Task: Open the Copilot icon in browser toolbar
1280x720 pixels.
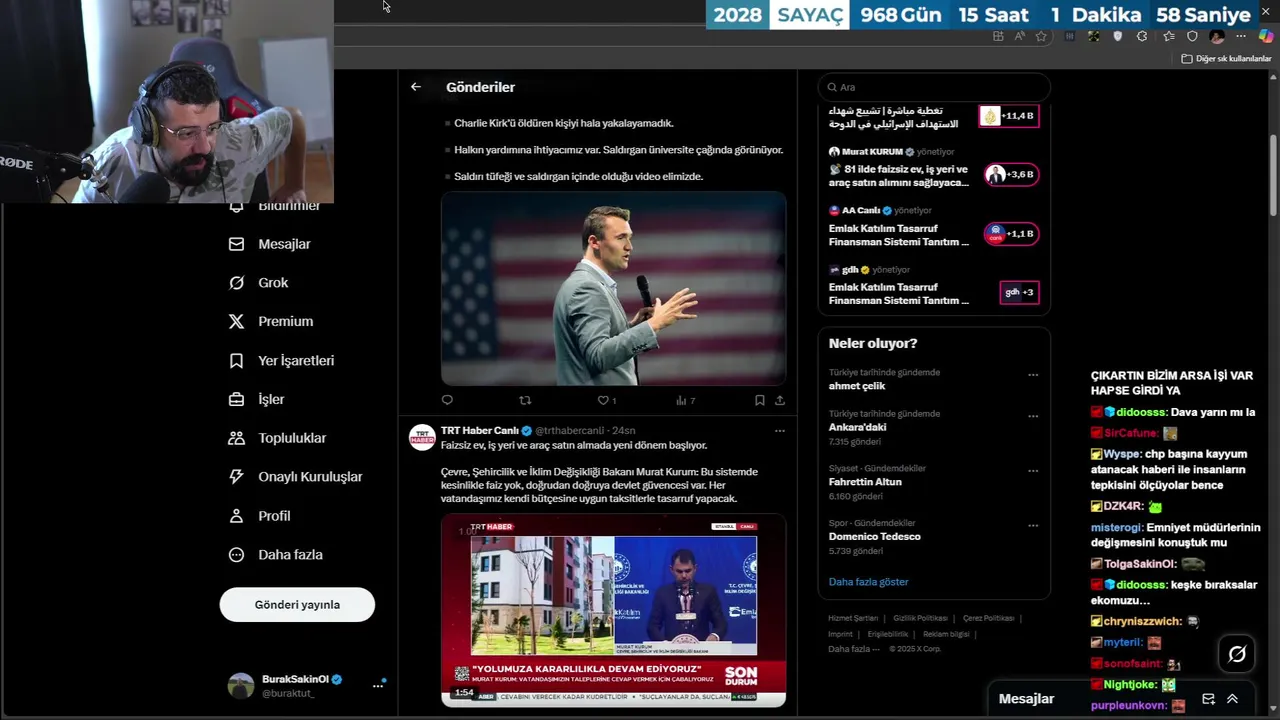Action: 1266,36
